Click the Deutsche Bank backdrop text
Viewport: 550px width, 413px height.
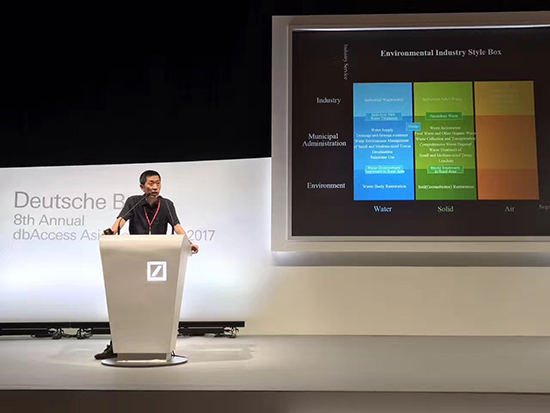(69, 200)
